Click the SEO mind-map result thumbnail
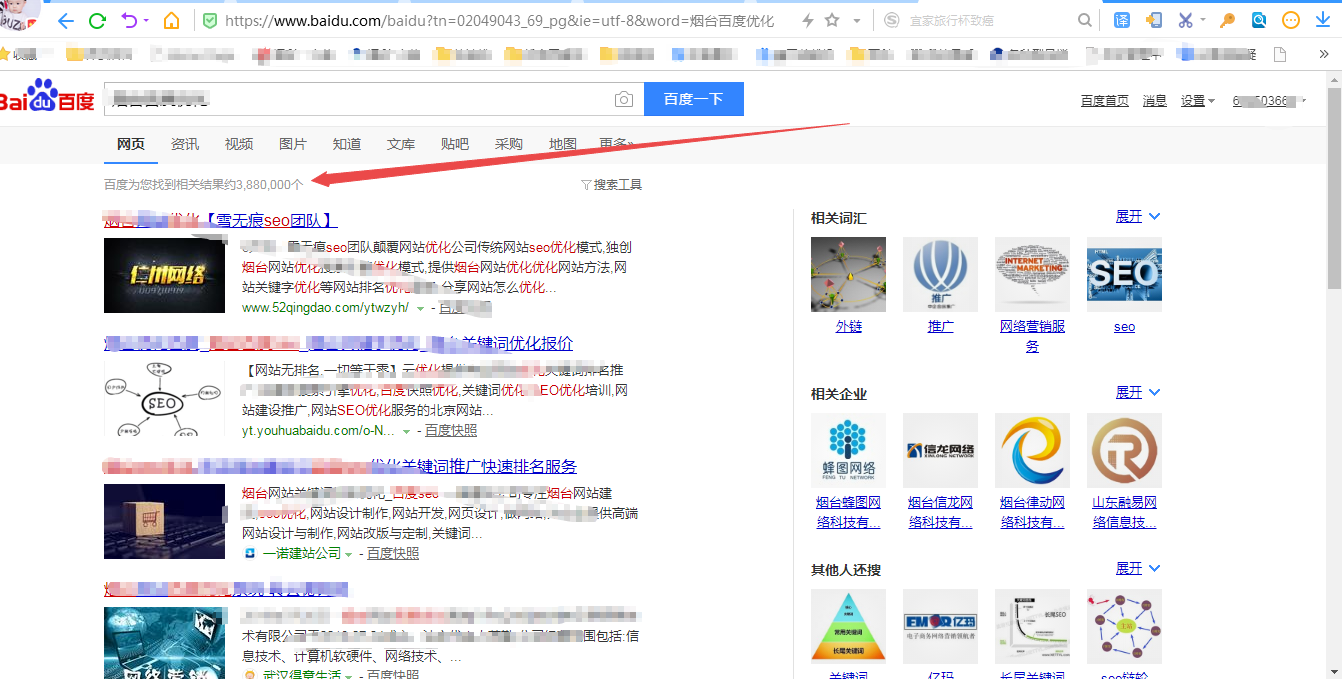This screenshot has height=679, width=1342. coord(164,399)
